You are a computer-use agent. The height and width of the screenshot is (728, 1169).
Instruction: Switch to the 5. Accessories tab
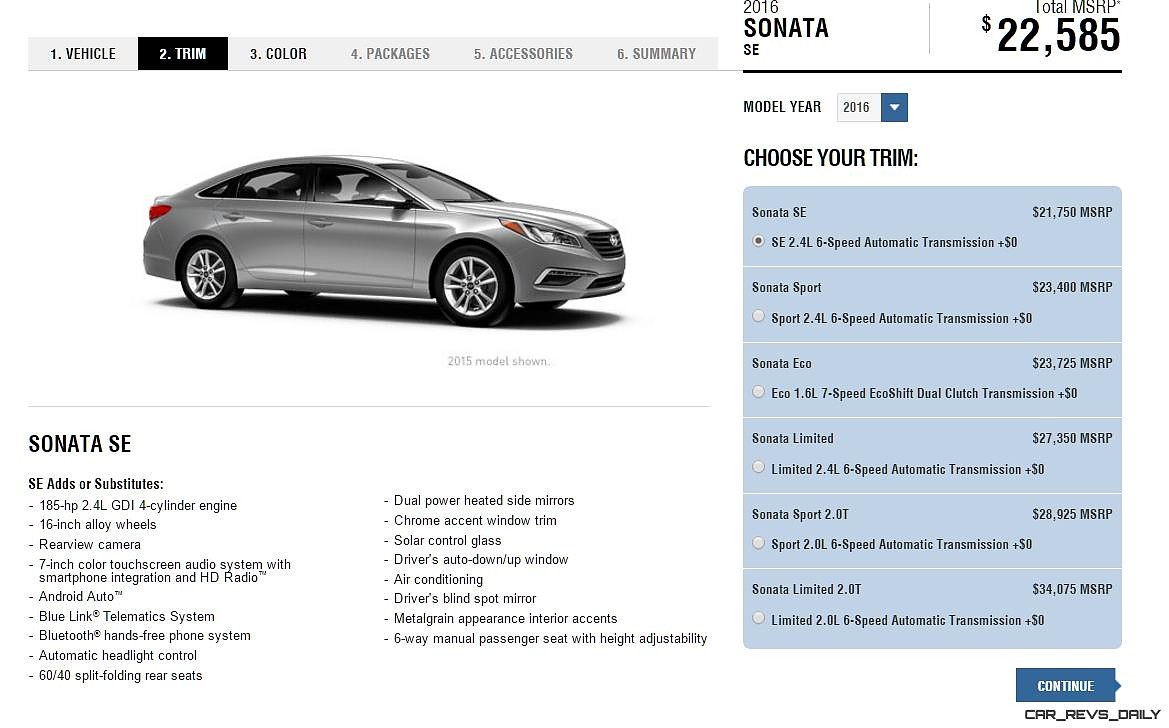coord(523,54)
